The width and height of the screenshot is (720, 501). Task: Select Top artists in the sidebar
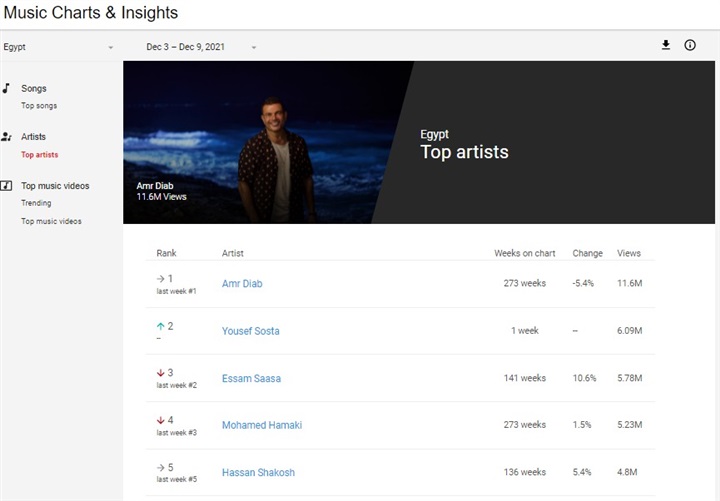[x=40, y=155]
